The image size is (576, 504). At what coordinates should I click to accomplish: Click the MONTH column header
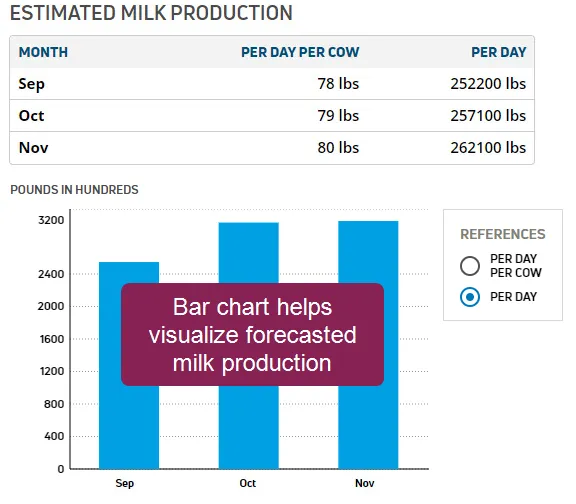[x=43, y=52]
